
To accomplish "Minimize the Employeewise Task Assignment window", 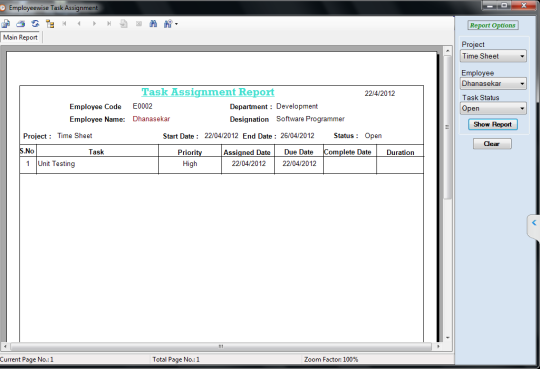I will tap(490, 5).
